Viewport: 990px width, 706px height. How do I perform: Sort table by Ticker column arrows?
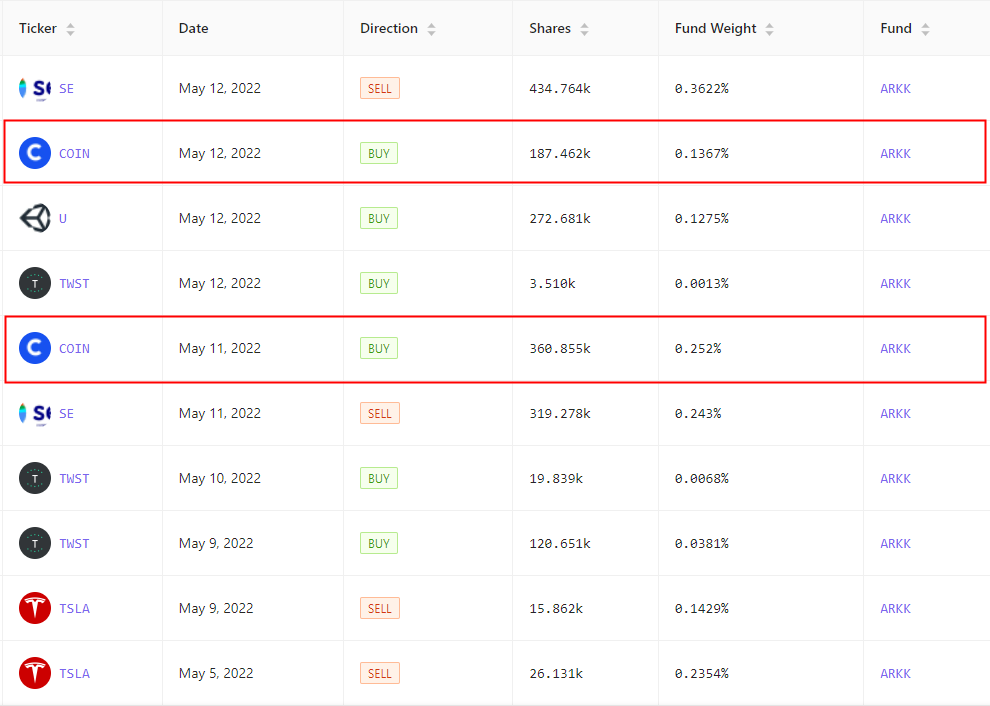click(x=71, y=29)
